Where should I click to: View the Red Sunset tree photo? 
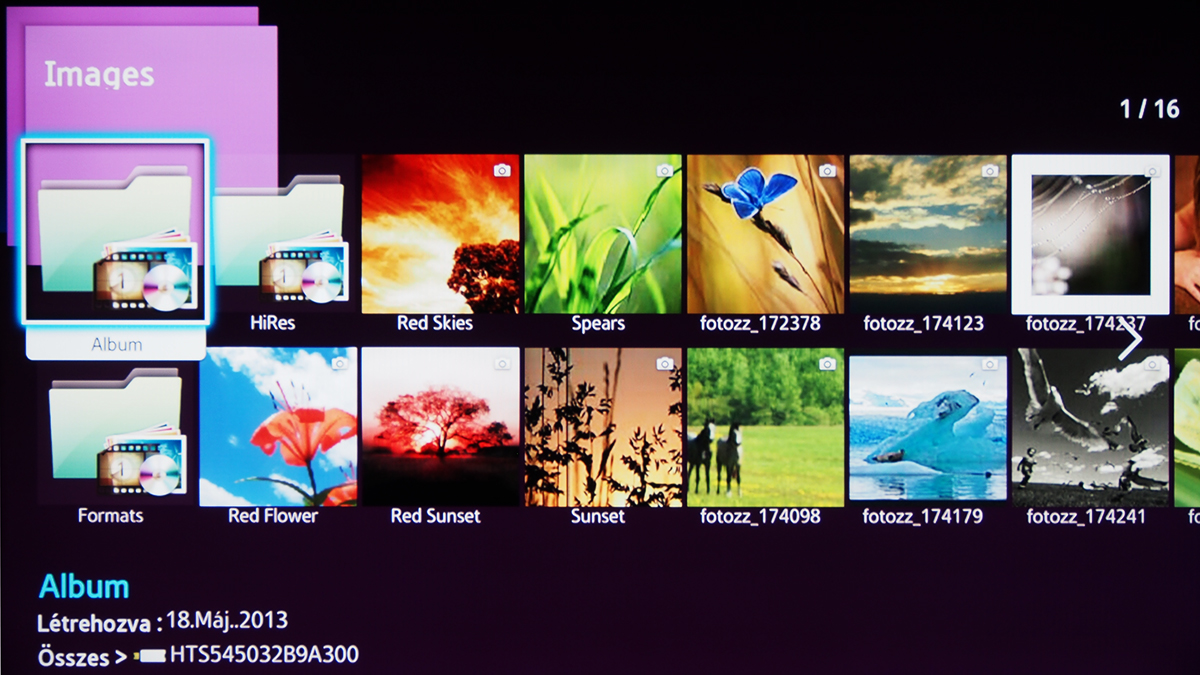440,427
